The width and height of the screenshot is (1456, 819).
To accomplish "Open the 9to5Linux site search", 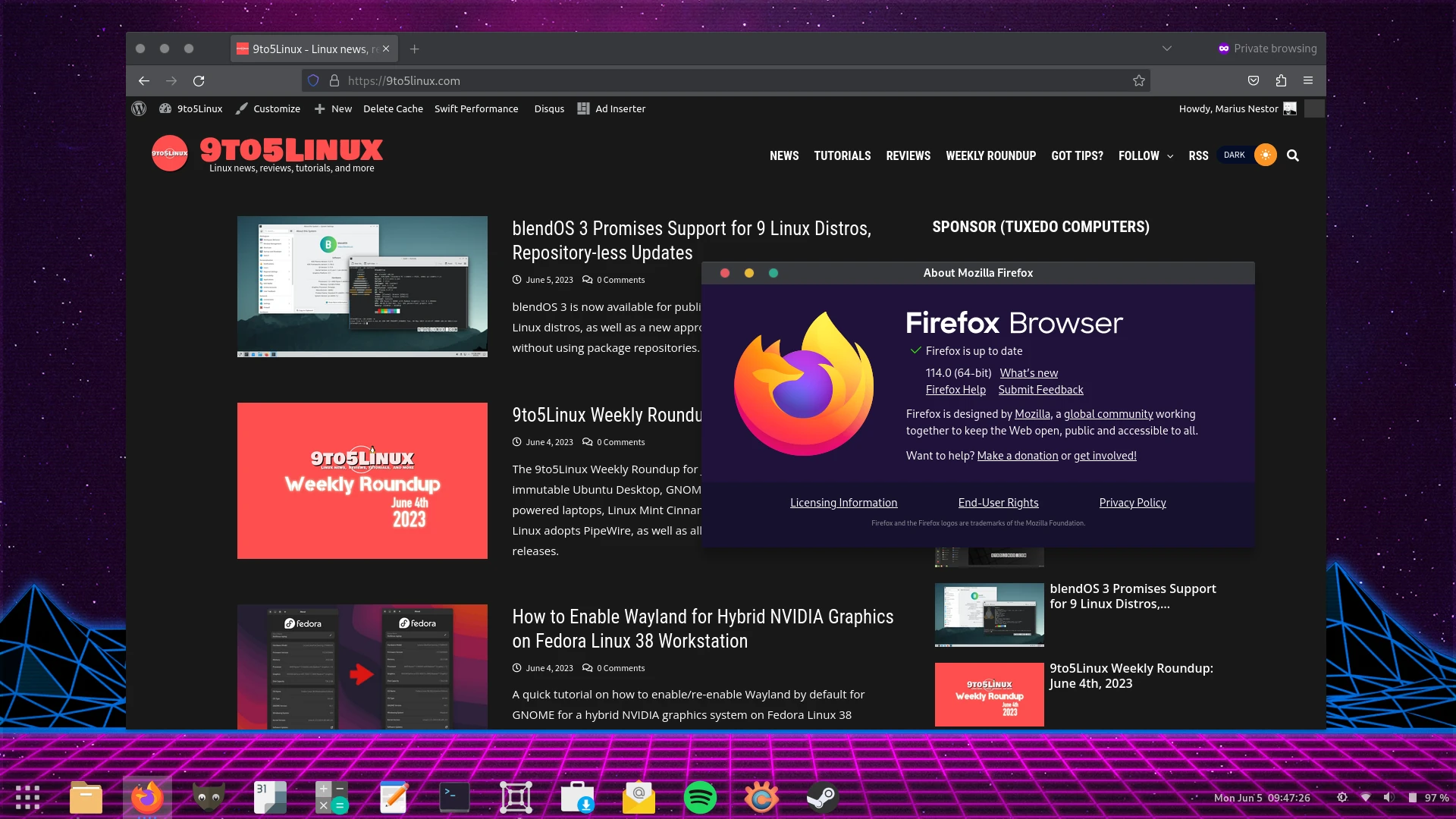I will tap(1293, 155).
